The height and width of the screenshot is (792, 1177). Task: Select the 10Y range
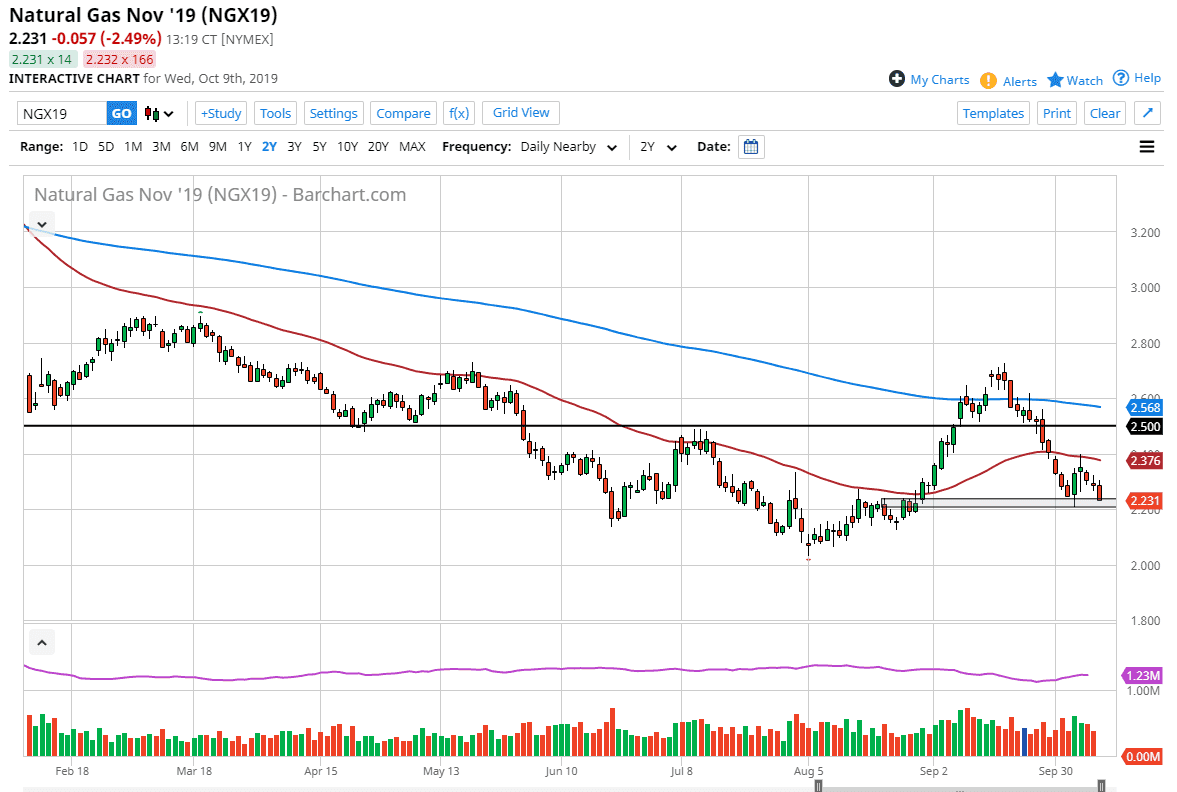(347, 146)
